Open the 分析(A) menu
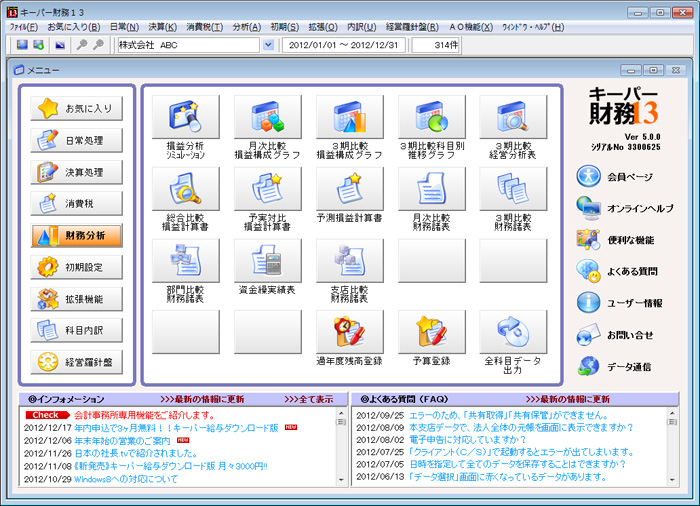 point(246,27)
